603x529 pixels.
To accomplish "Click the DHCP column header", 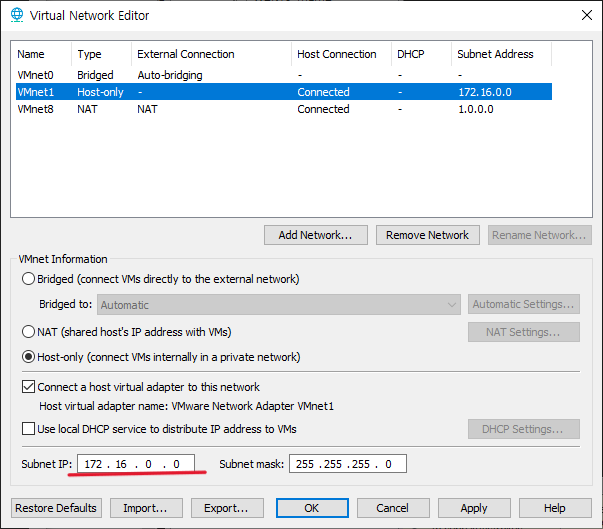I will [x=421, y=54].
